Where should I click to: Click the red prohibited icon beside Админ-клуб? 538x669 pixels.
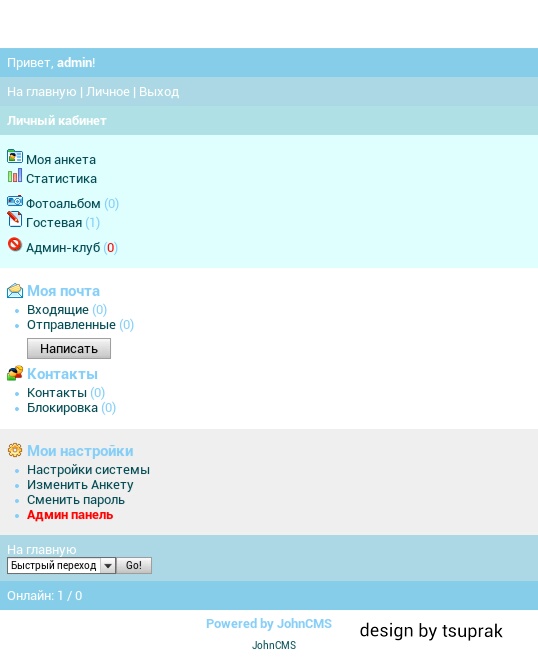point(15,244)
